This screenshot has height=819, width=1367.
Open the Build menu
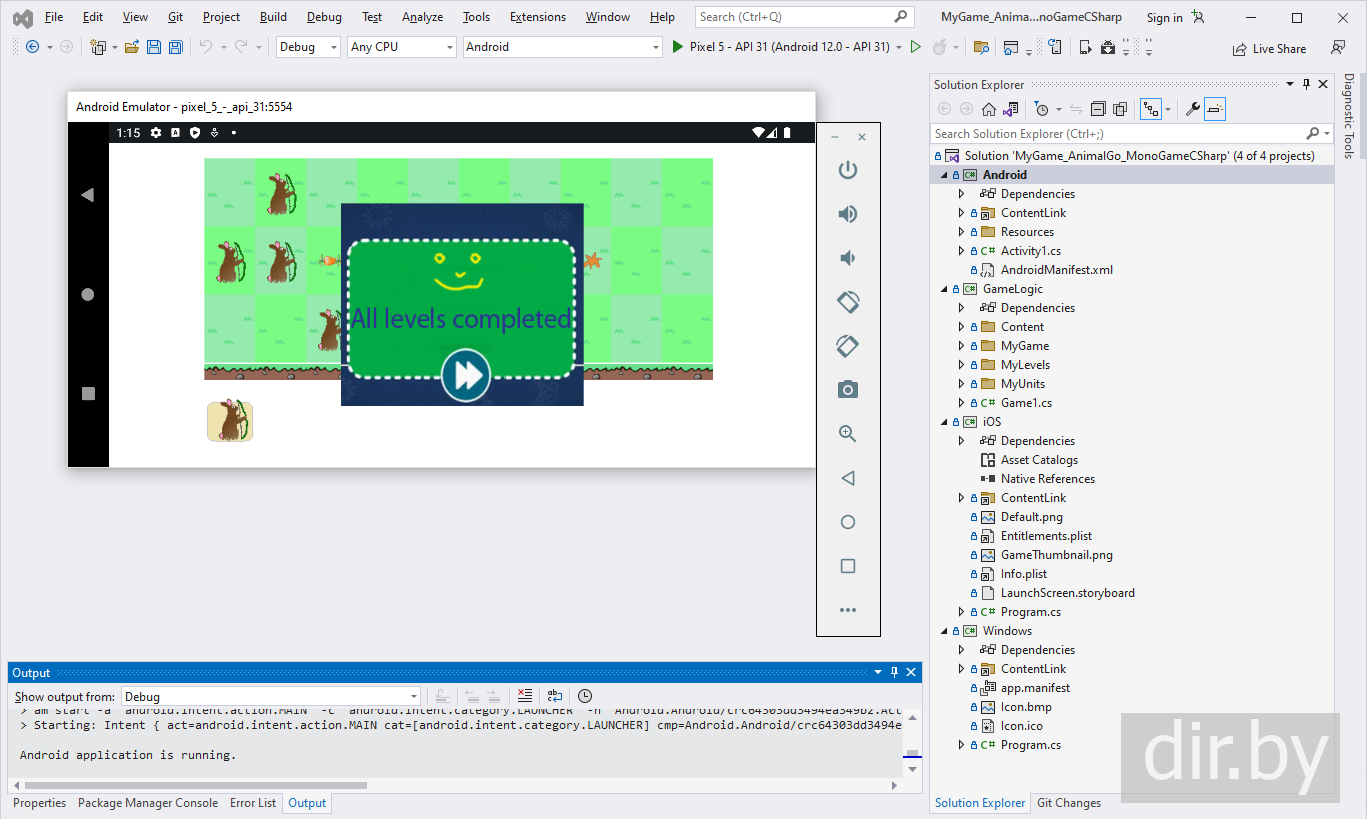coord(273,17)
